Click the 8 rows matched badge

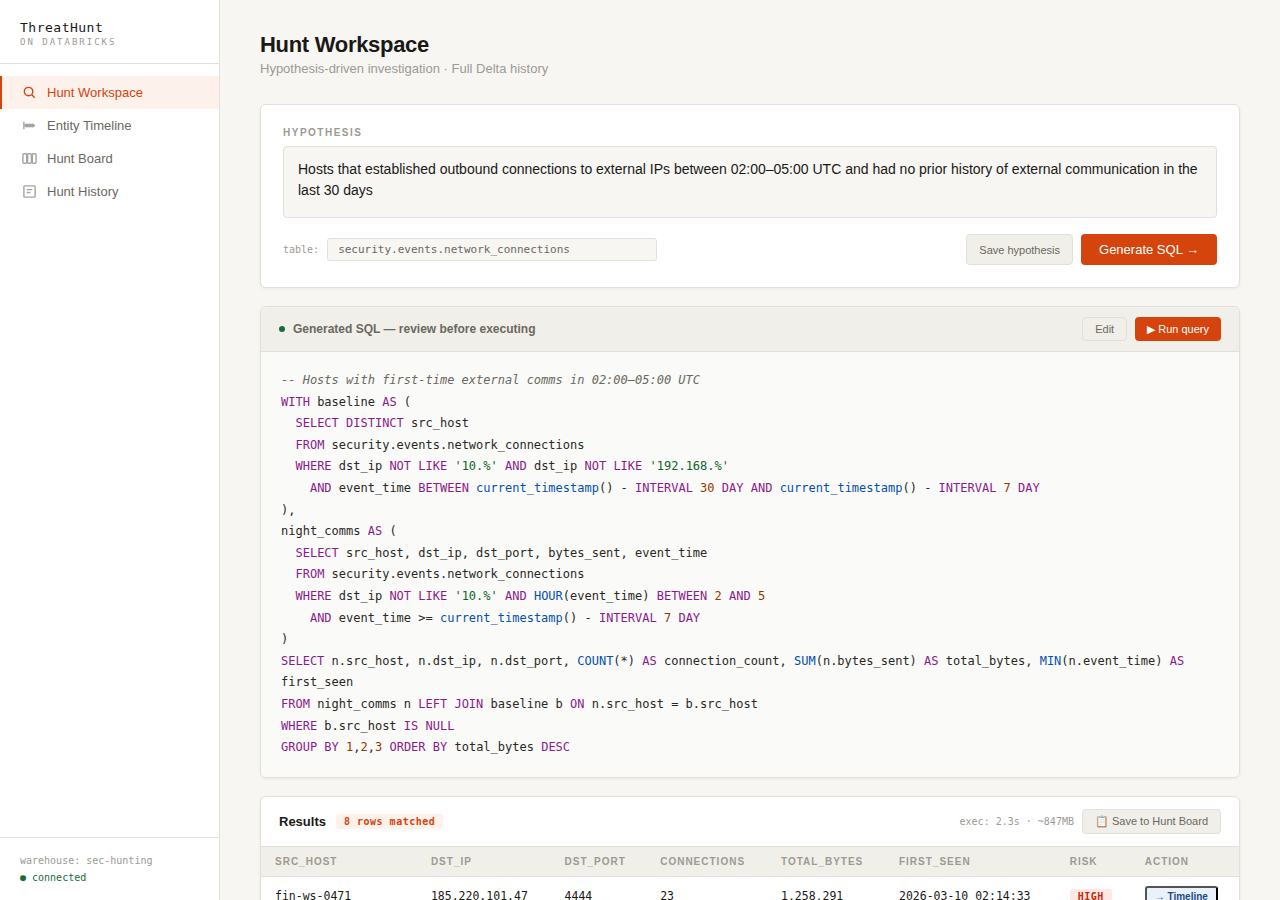click(x=389, y=821)
